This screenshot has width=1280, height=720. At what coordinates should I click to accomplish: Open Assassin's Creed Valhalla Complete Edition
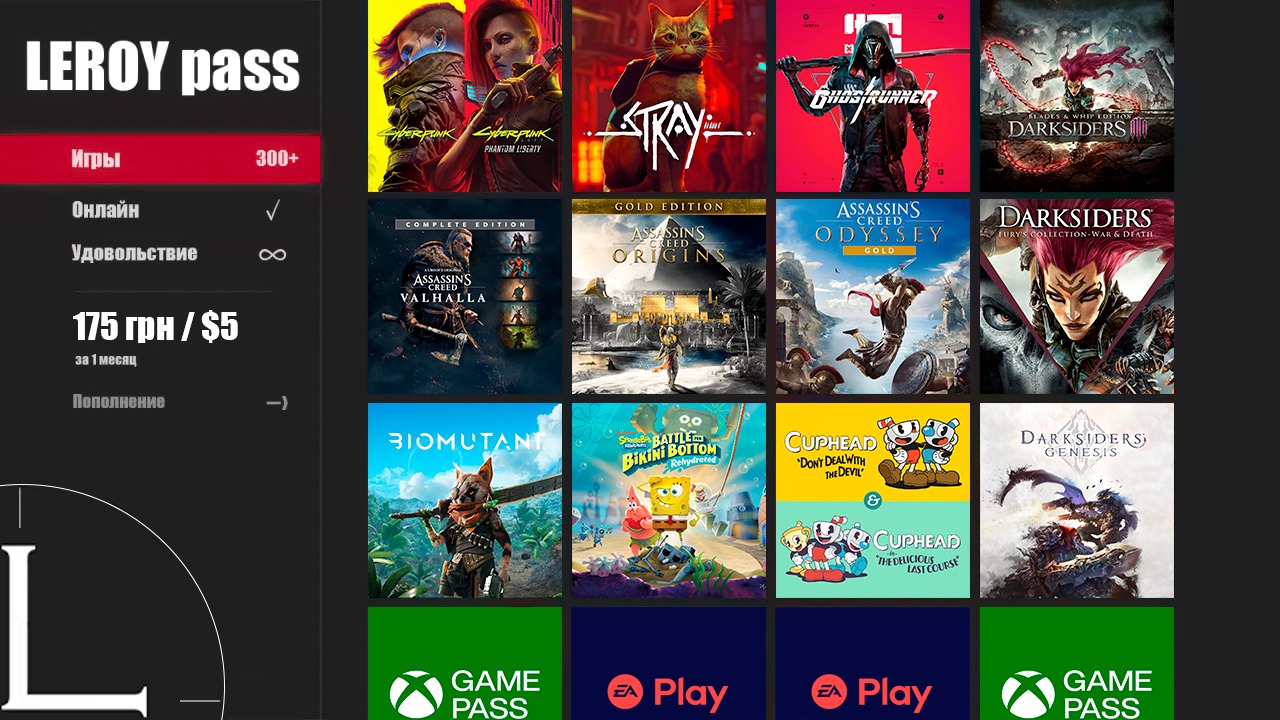tap(465, 296)
